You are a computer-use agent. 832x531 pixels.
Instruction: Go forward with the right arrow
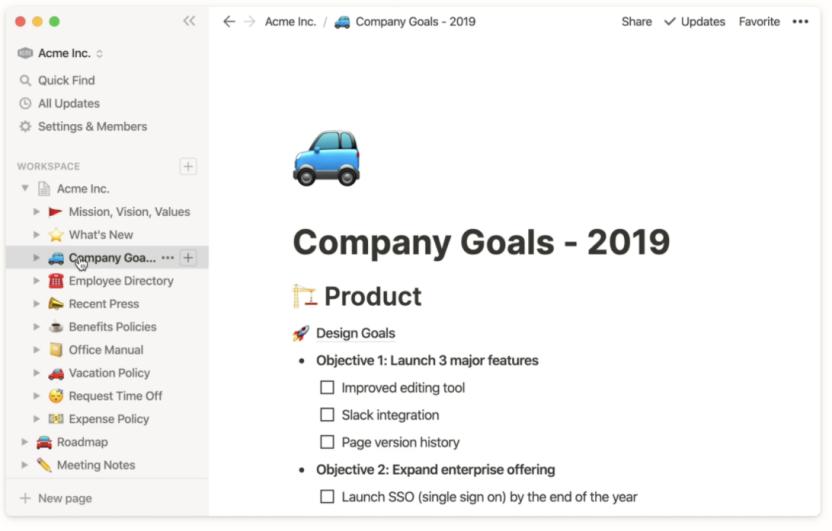[250, 21]
